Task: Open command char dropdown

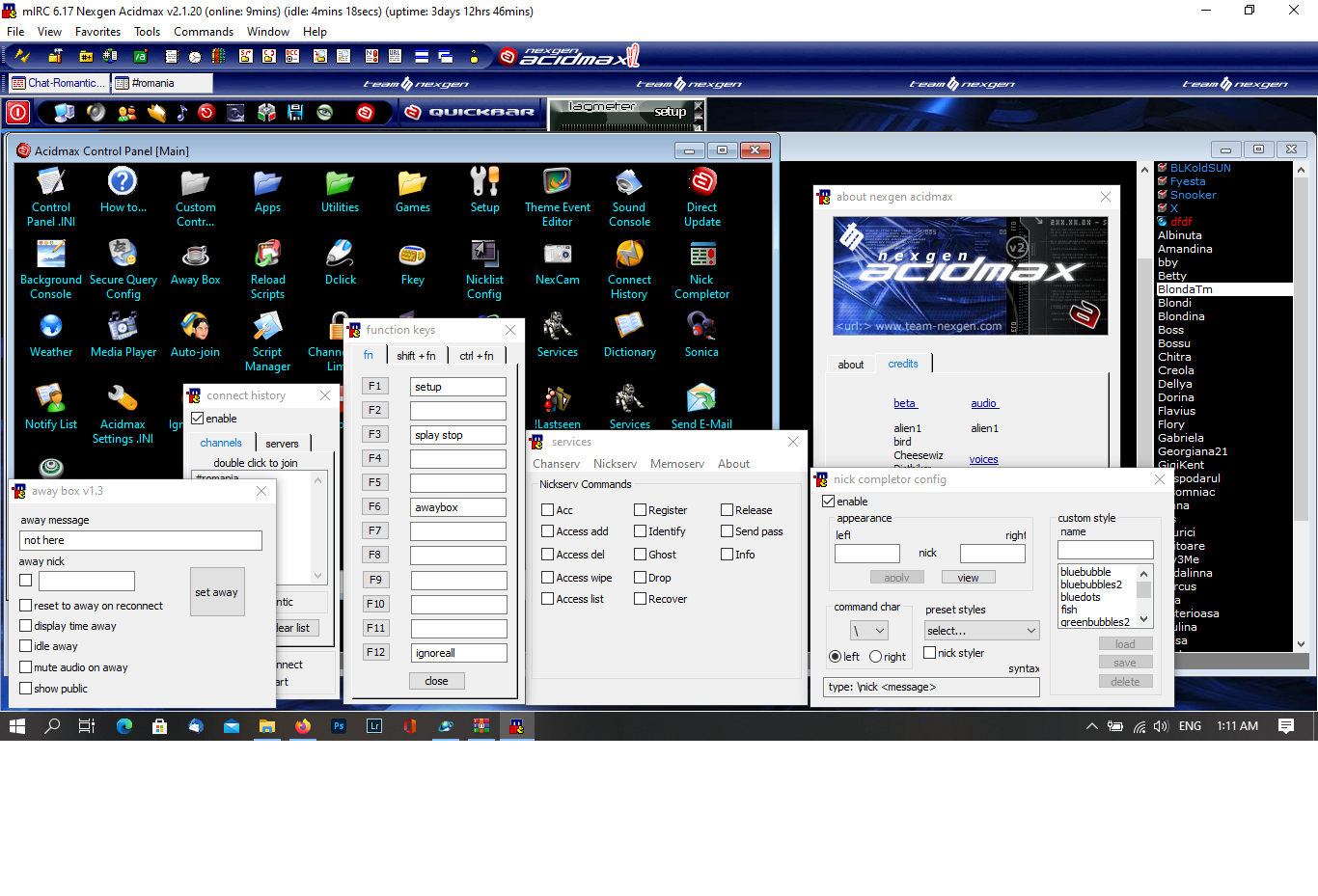Action: 869,630
